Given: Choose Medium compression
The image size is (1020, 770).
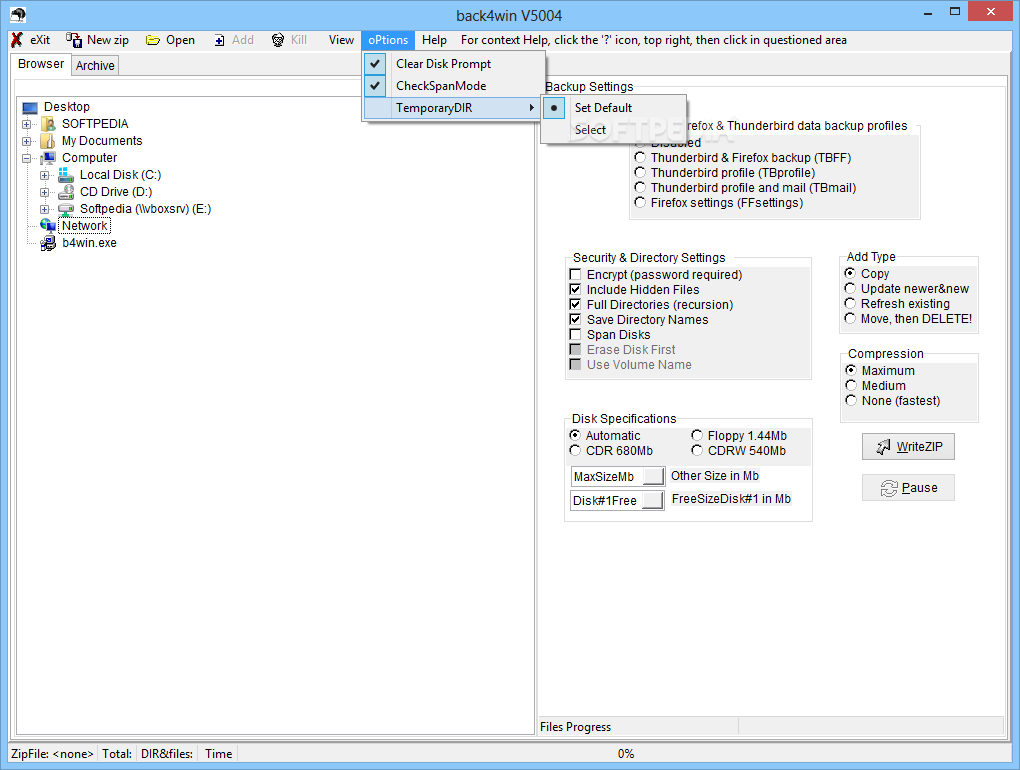Looking at the screenshot, I should [851, 385].
